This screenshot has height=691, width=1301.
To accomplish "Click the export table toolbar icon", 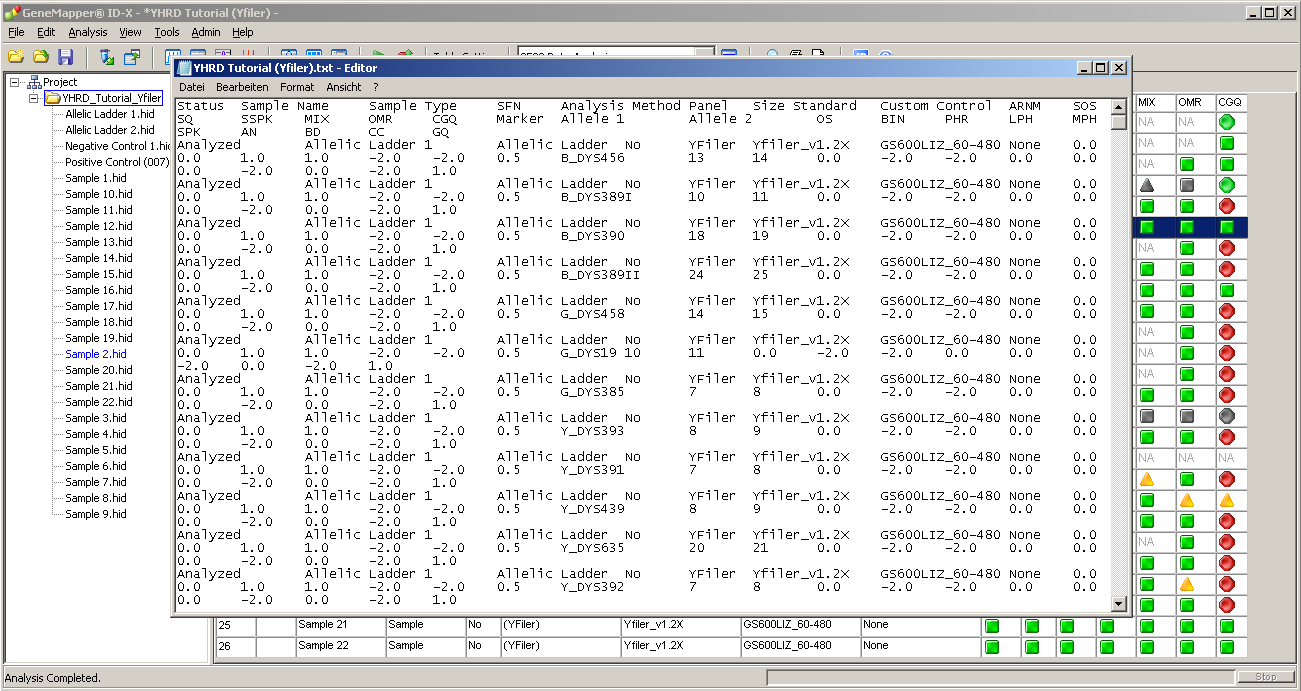I will pos(131,57).
